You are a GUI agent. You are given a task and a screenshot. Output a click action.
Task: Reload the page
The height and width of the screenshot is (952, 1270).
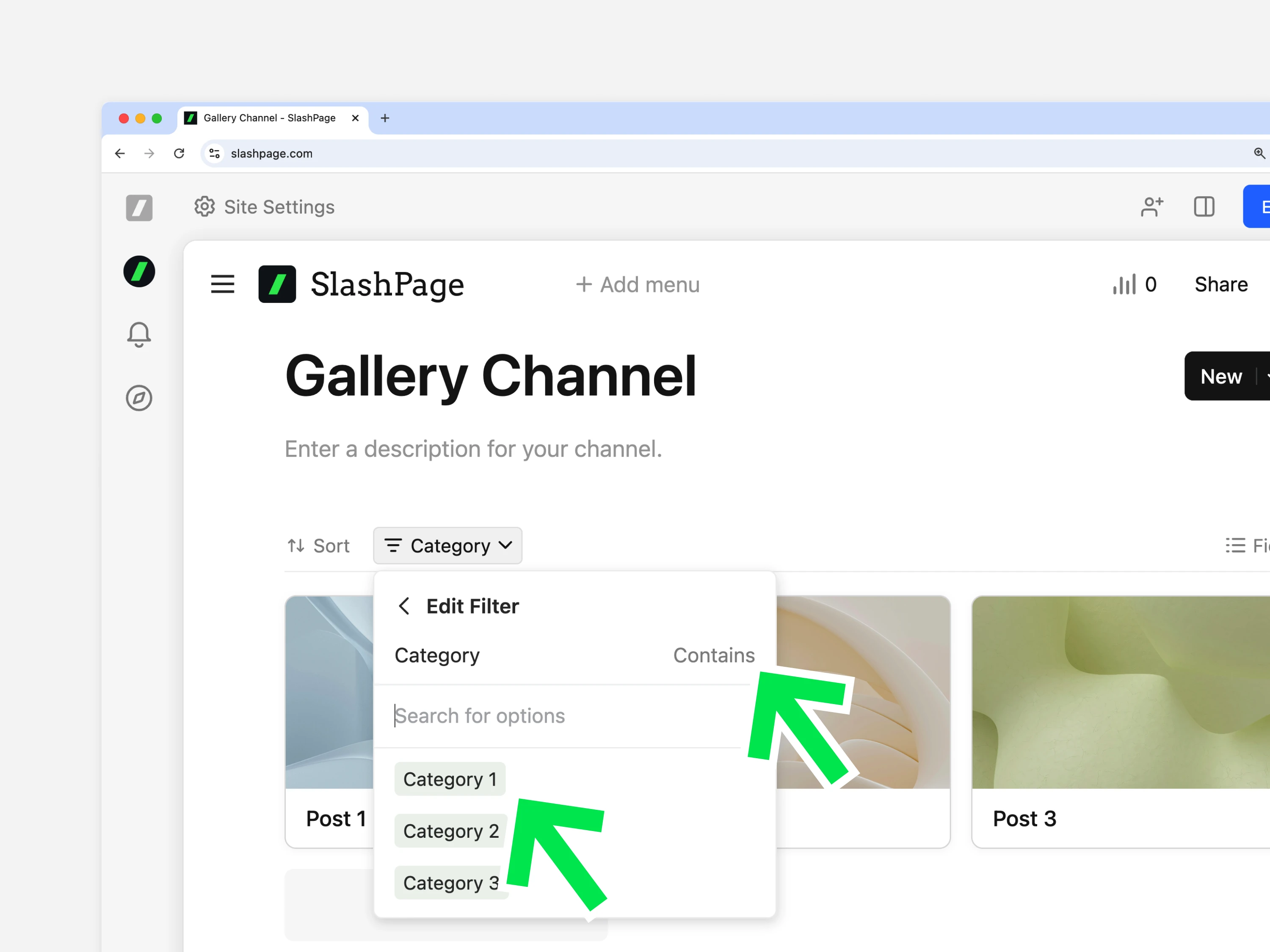tap(179, 153)
